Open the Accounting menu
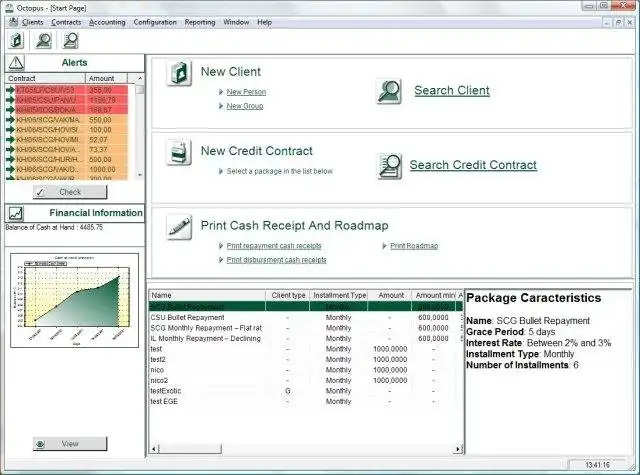 pos(107,22)
